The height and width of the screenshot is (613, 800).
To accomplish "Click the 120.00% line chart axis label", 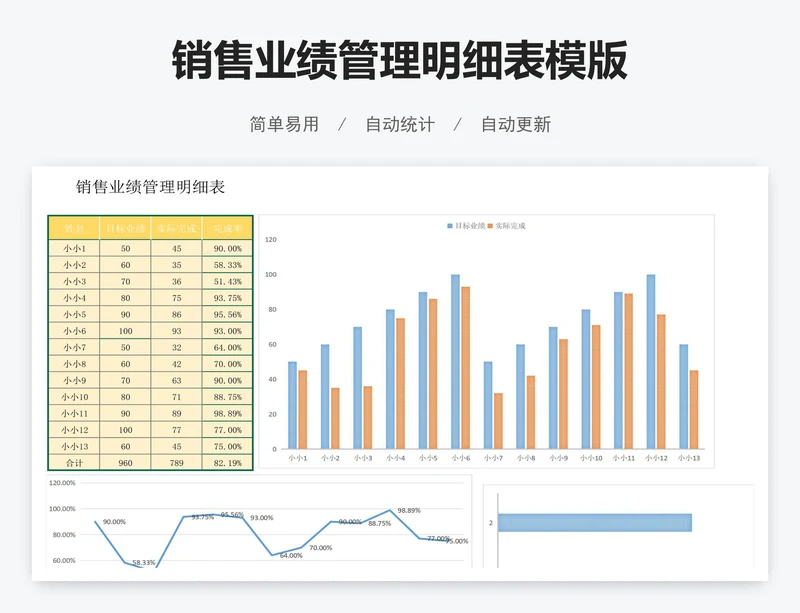I will (x=62, y=483).
